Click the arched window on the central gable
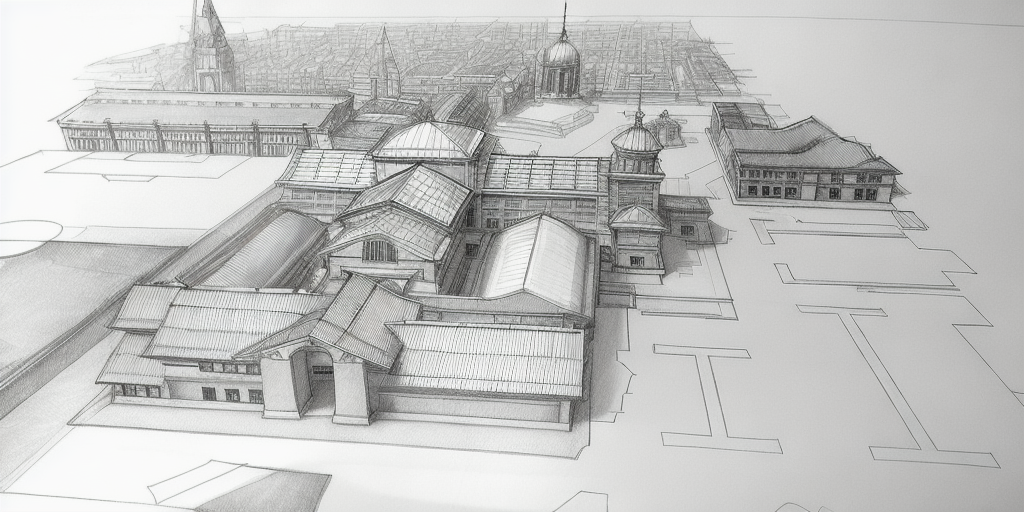This screenshot has height=512, width=1024. (378, 250)
